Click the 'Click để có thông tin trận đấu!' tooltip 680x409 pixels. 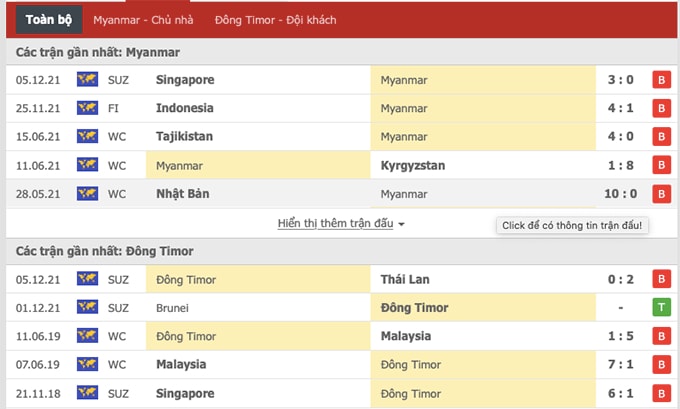point(572,226)
